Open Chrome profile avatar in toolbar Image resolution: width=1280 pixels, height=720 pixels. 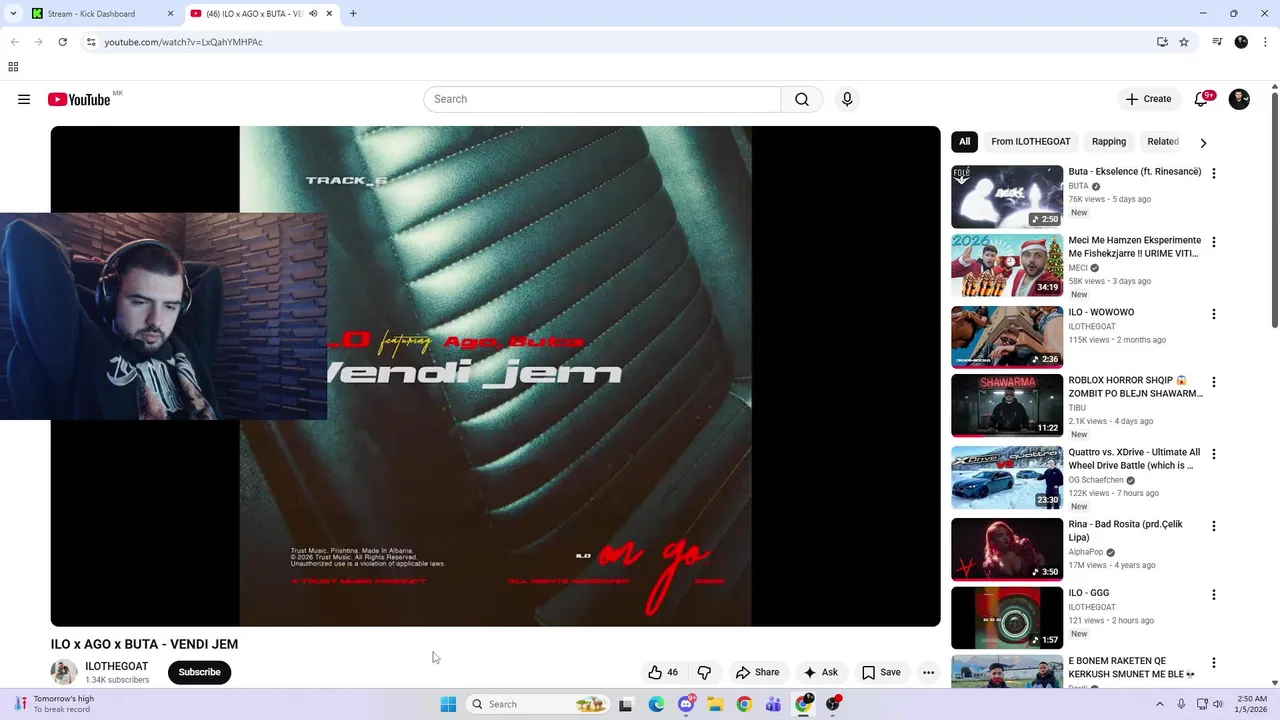[1241, 42]
